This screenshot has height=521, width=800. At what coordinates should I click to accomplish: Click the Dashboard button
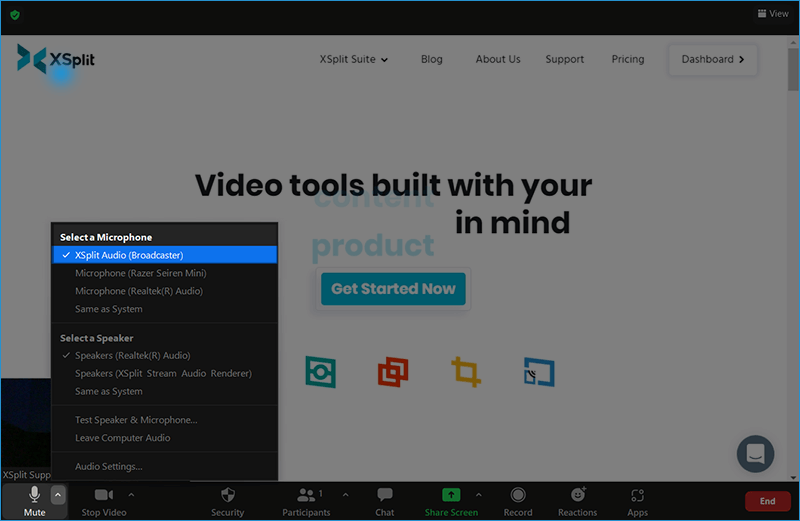click(x=713, y=60)
